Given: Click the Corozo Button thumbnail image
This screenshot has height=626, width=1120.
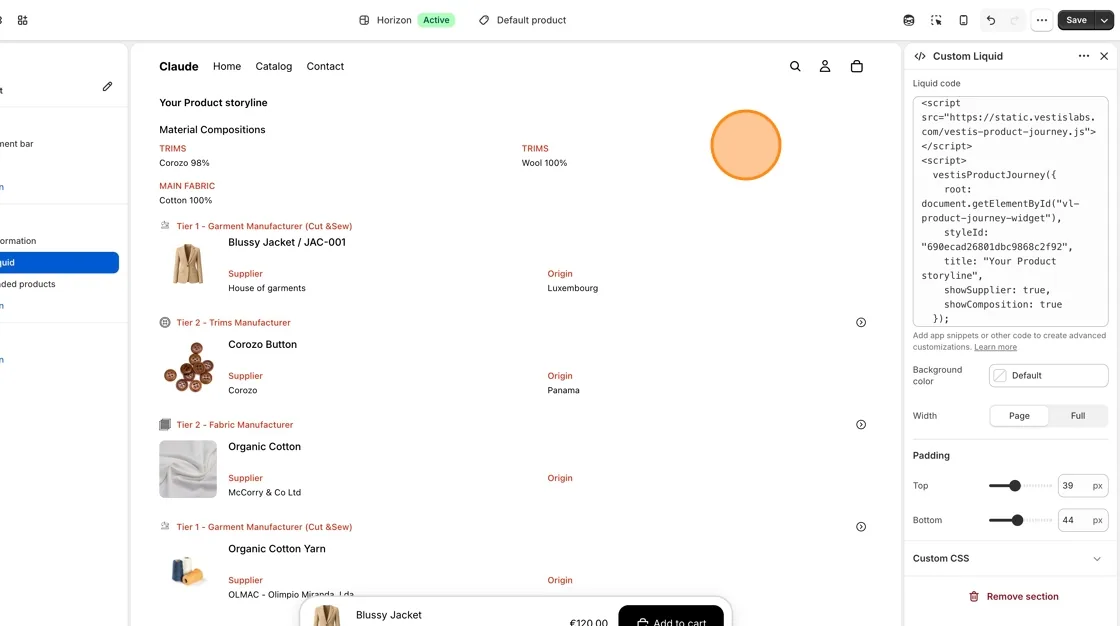Looking at the screenshot, I should pyautogui.click(x=189, y=367).
